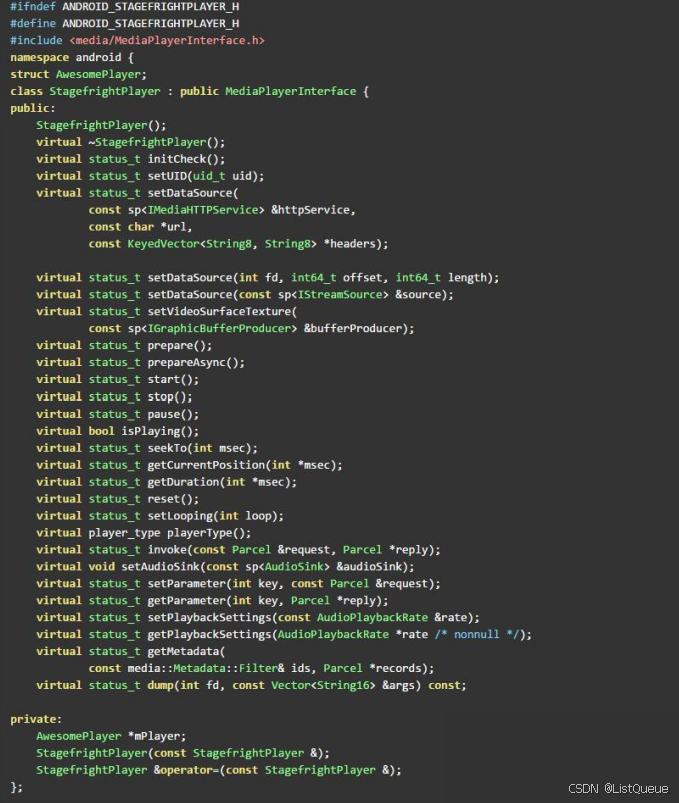Click MediaPlayerInterface in the class declaration
The height and width of the screenshot is (803, 679).
click(290, 91)
